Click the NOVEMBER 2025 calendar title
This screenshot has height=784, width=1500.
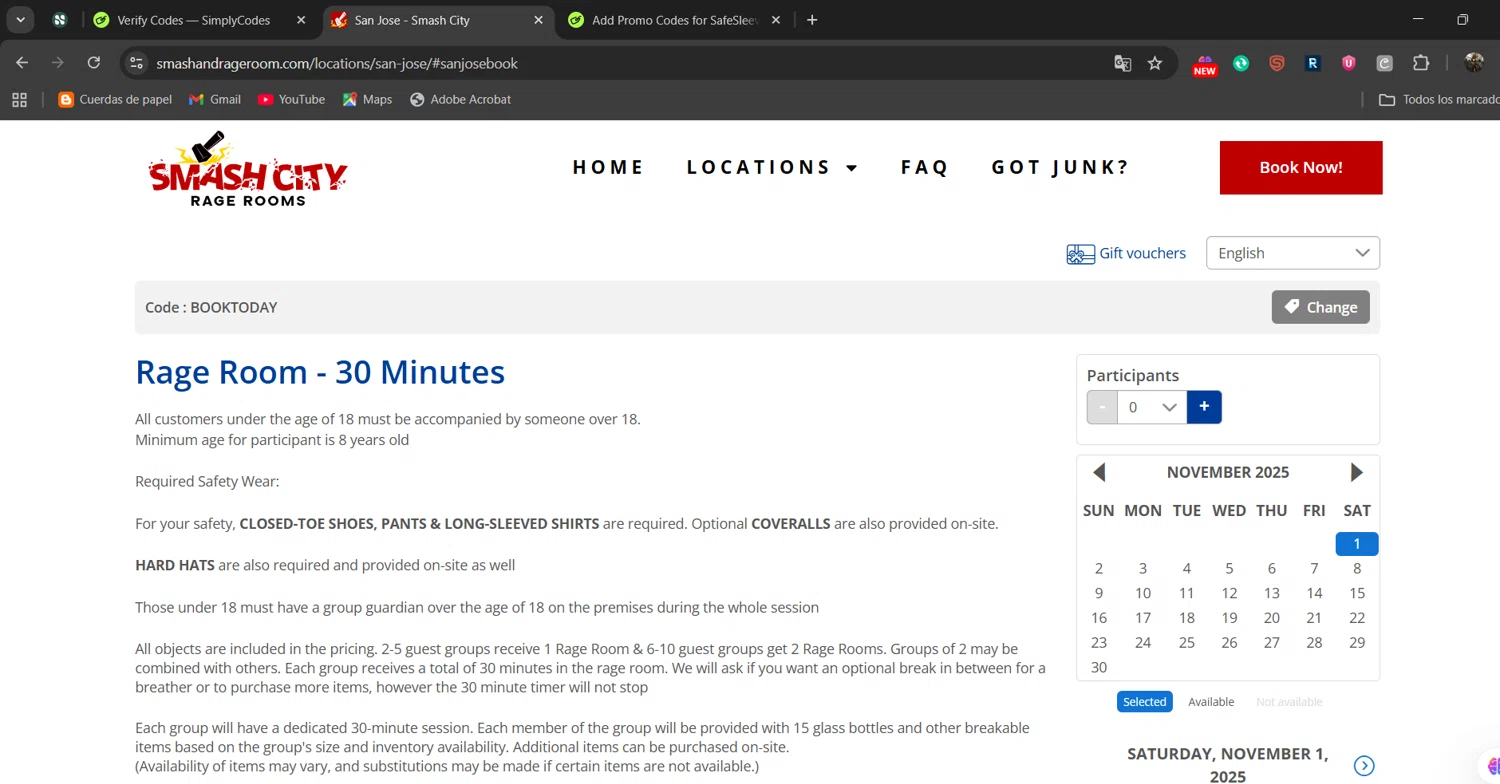(1228, 472)
